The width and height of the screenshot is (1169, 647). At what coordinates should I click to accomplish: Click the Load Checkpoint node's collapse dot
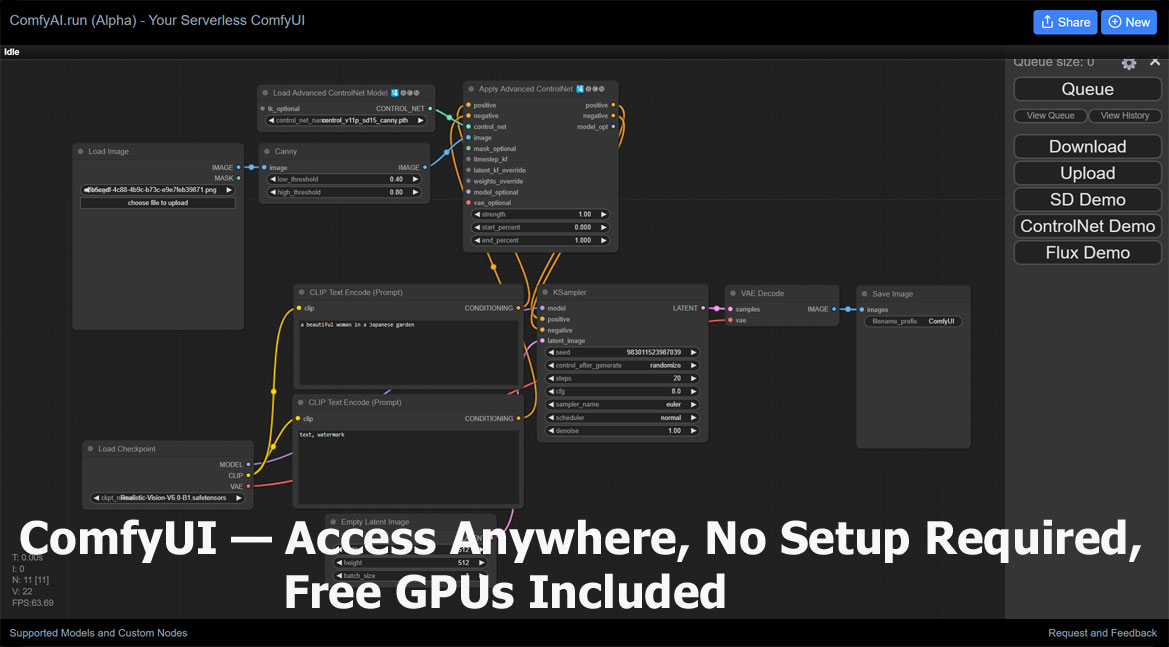click(89, 449)
